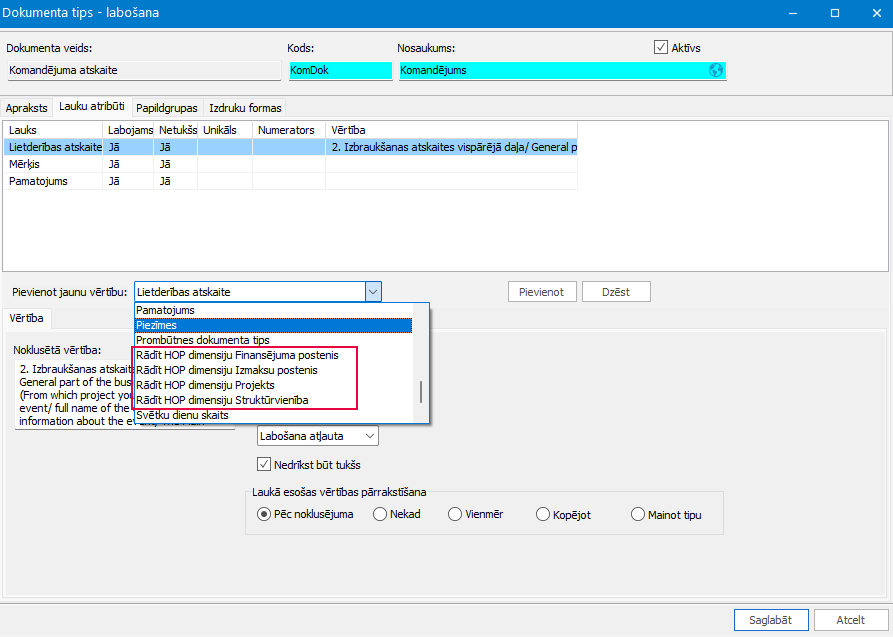Click the Dzēst button
The image size is (893, 637).
616,292
